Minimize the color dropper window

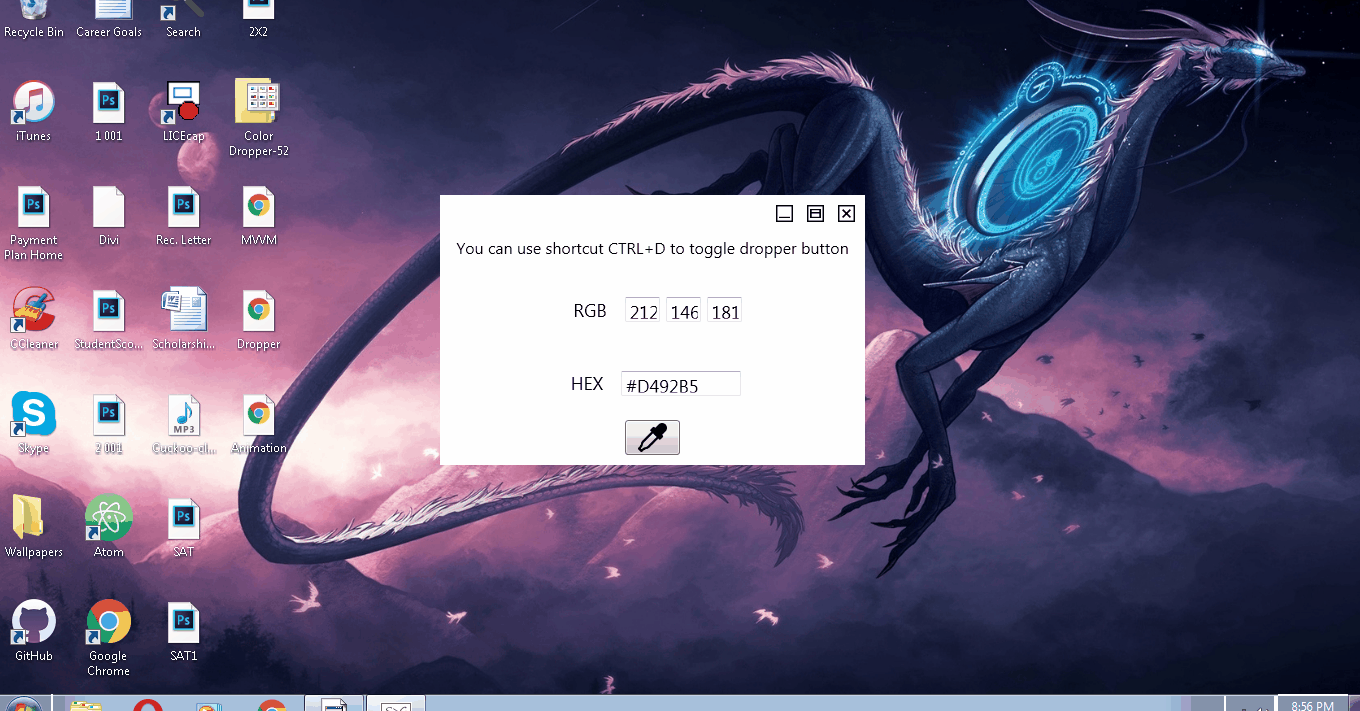pyautogui.click(x=785, y=213)
